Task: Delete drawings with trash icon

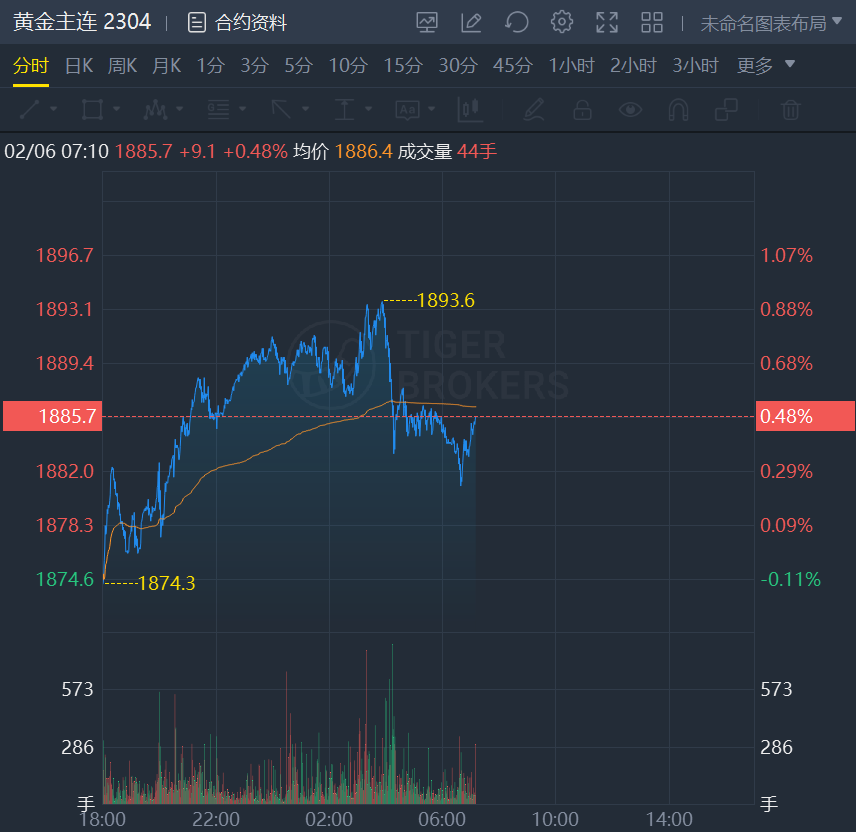Action: pyautogui.click(x=791, y=109)
